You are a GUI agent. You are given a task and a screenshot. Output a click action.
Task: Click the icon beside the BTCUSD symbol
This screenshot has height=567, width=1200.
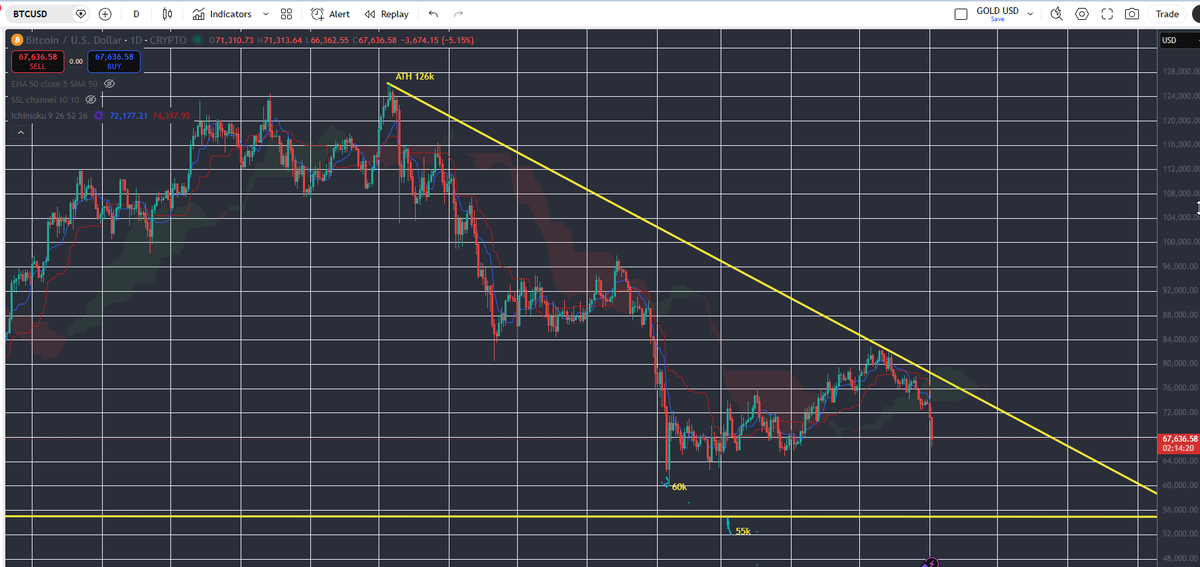[x=81, y=14]
